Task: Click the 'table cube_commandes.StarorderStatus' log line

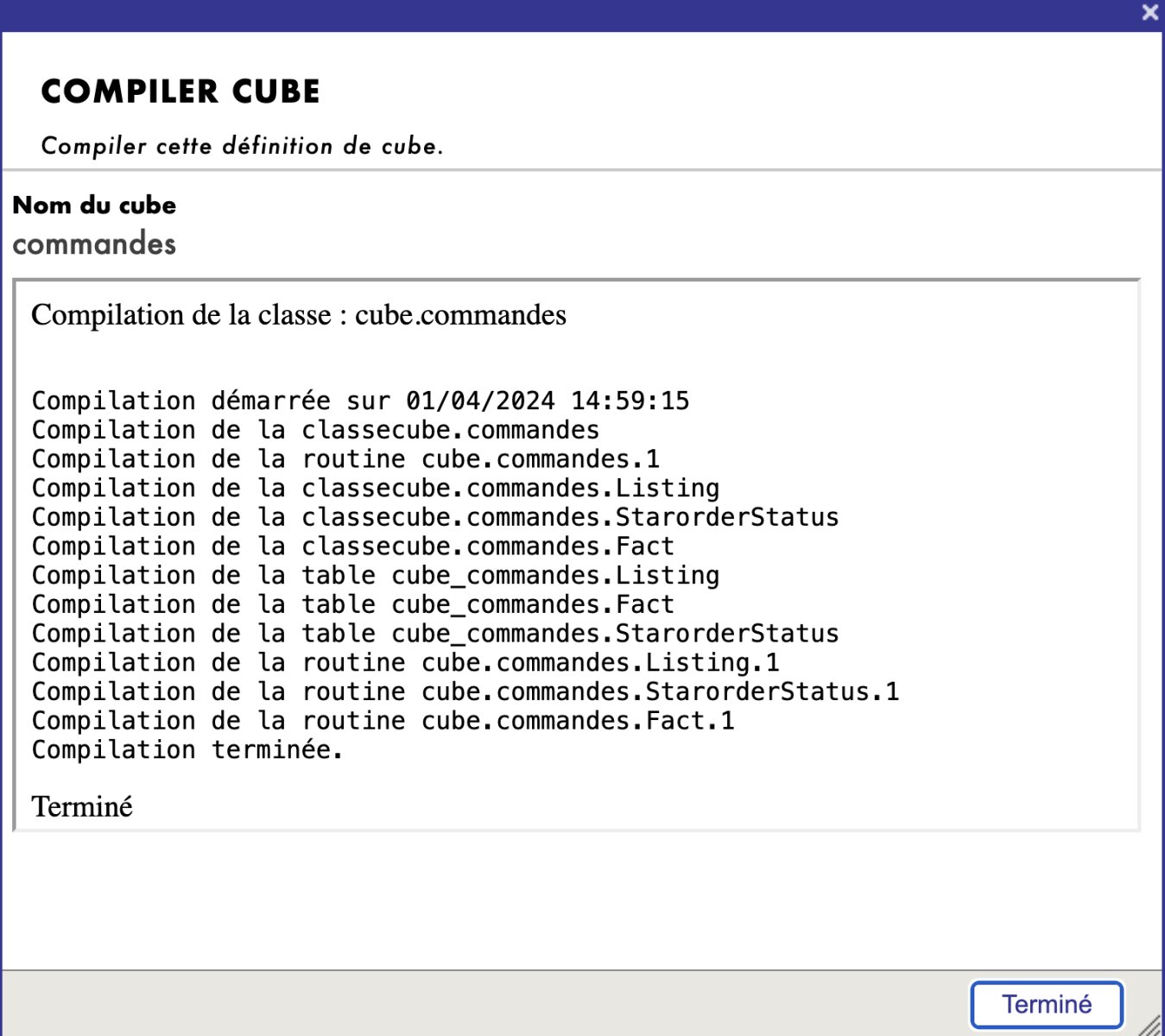Action: [434, 634]
